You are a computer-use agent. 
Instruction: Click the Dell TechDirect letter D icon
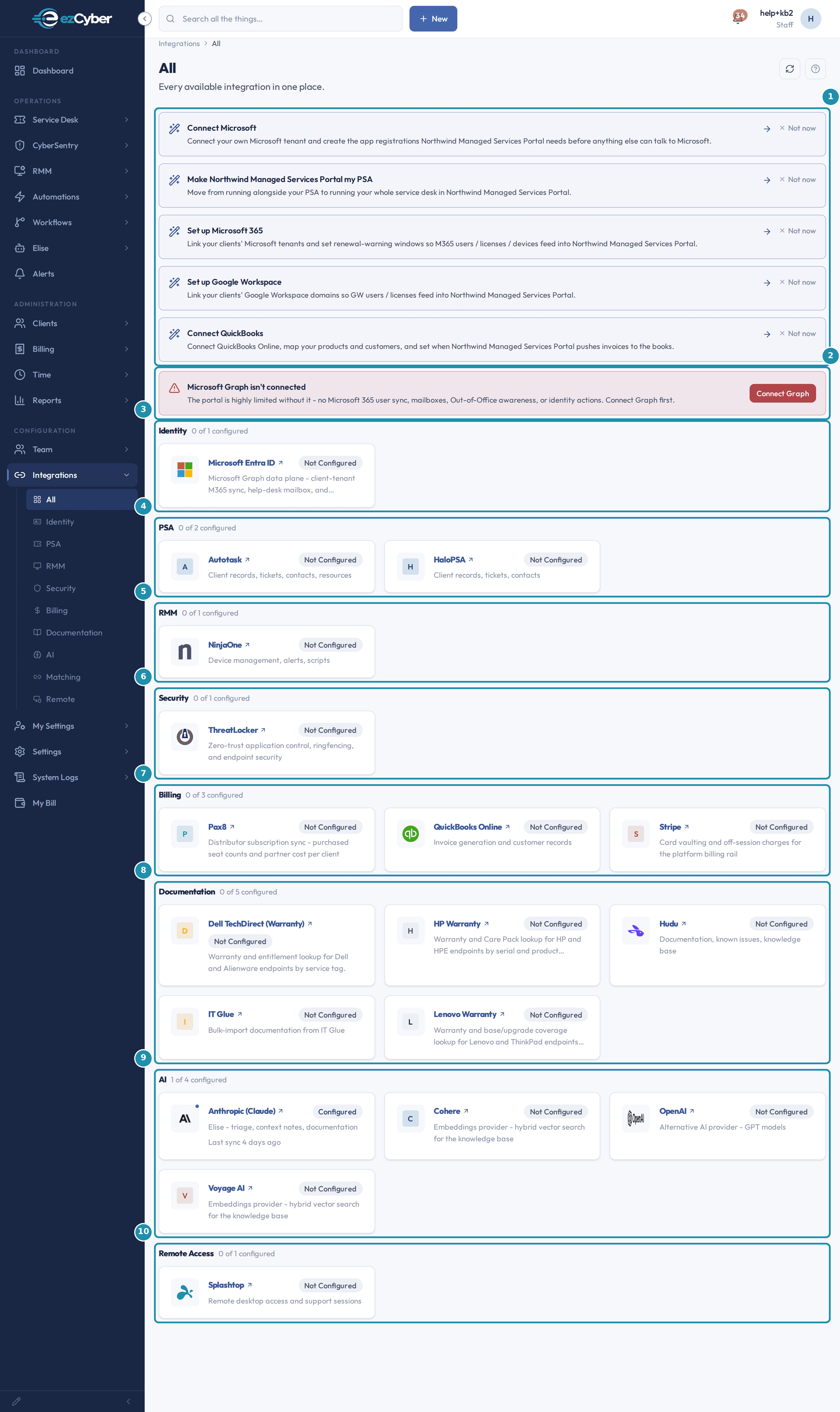click(x=185, y=931)
